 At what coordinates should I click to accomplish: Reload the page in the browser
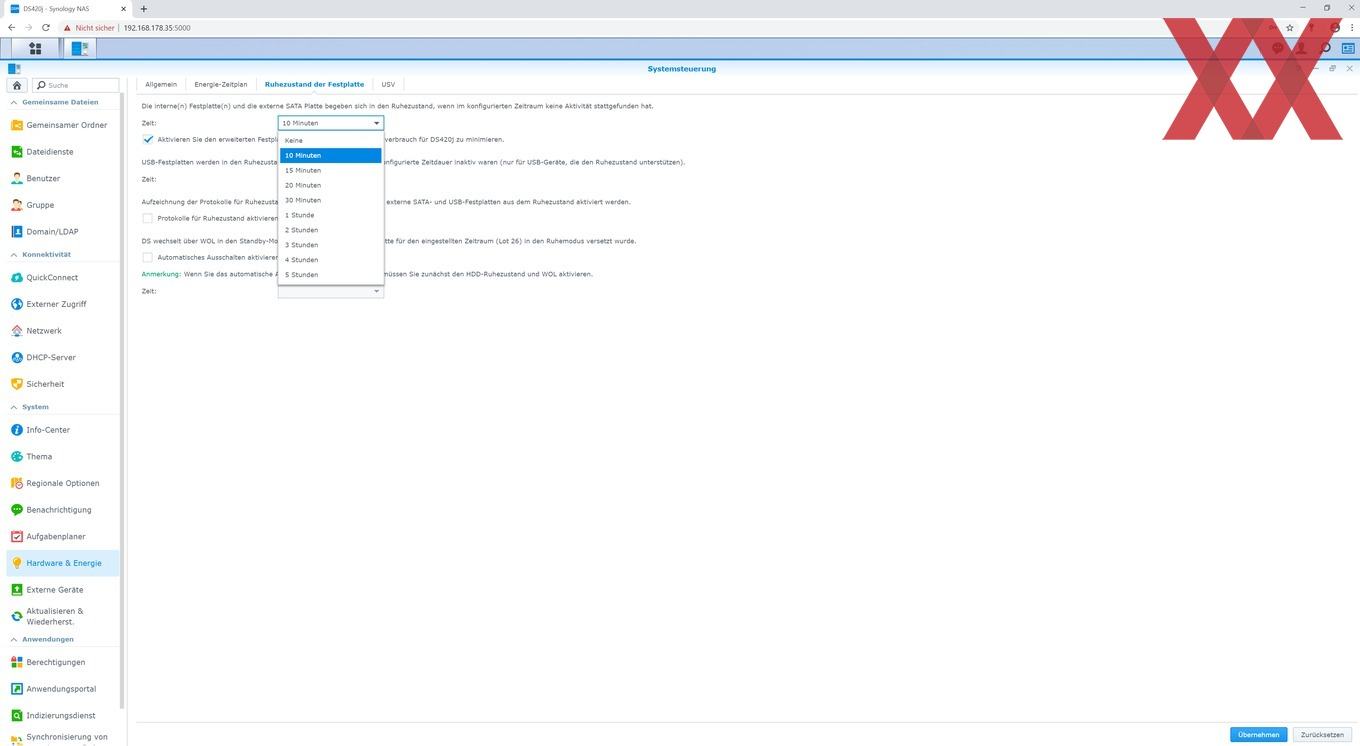[46, 28]
